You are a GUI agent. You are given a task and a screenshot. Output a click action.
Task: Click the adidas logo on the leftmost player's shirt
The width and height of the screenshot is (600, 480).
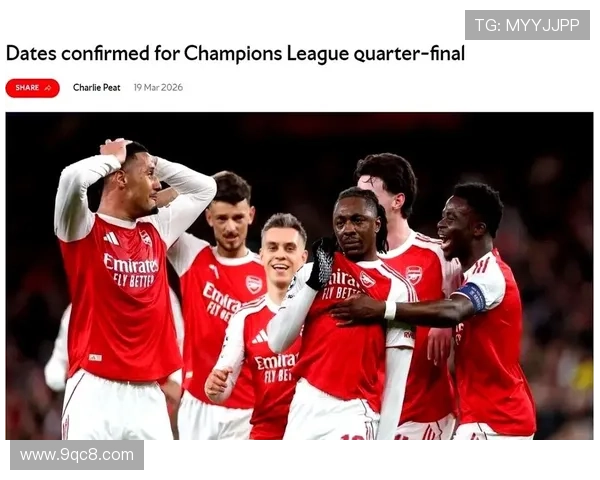[111, 238]
